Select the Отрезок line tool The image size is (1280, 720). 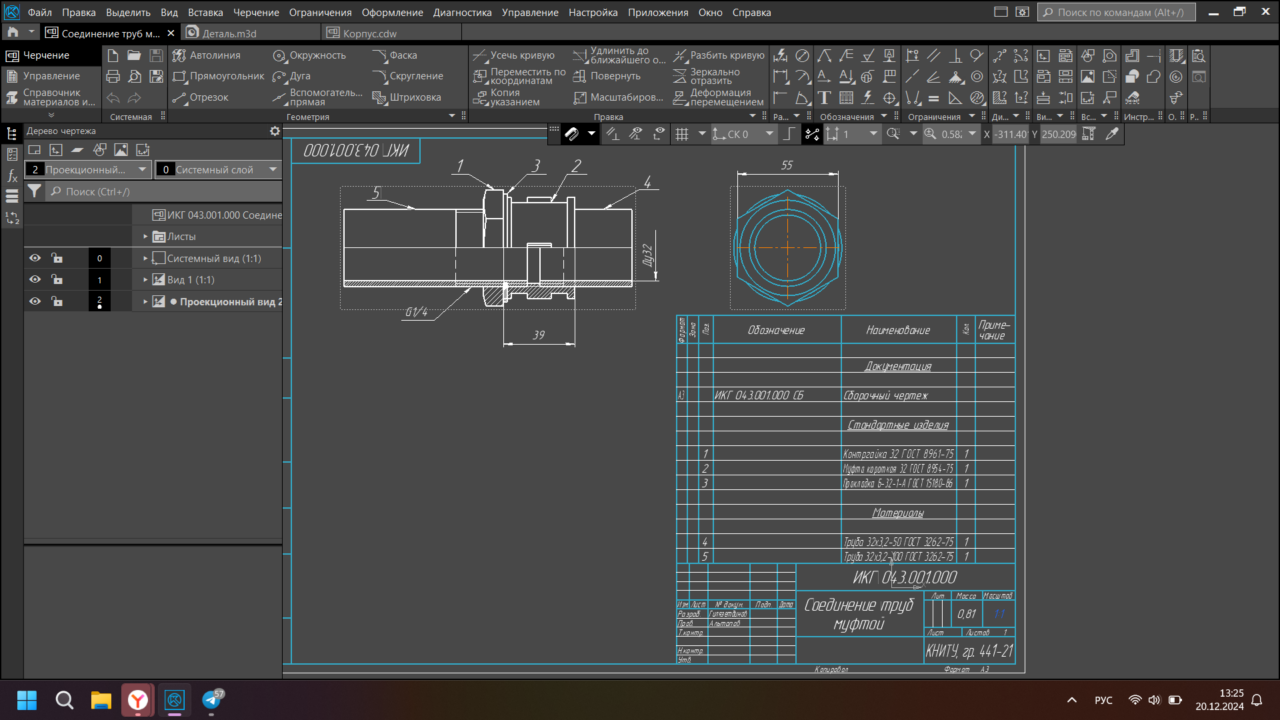(x=200, y=97)
